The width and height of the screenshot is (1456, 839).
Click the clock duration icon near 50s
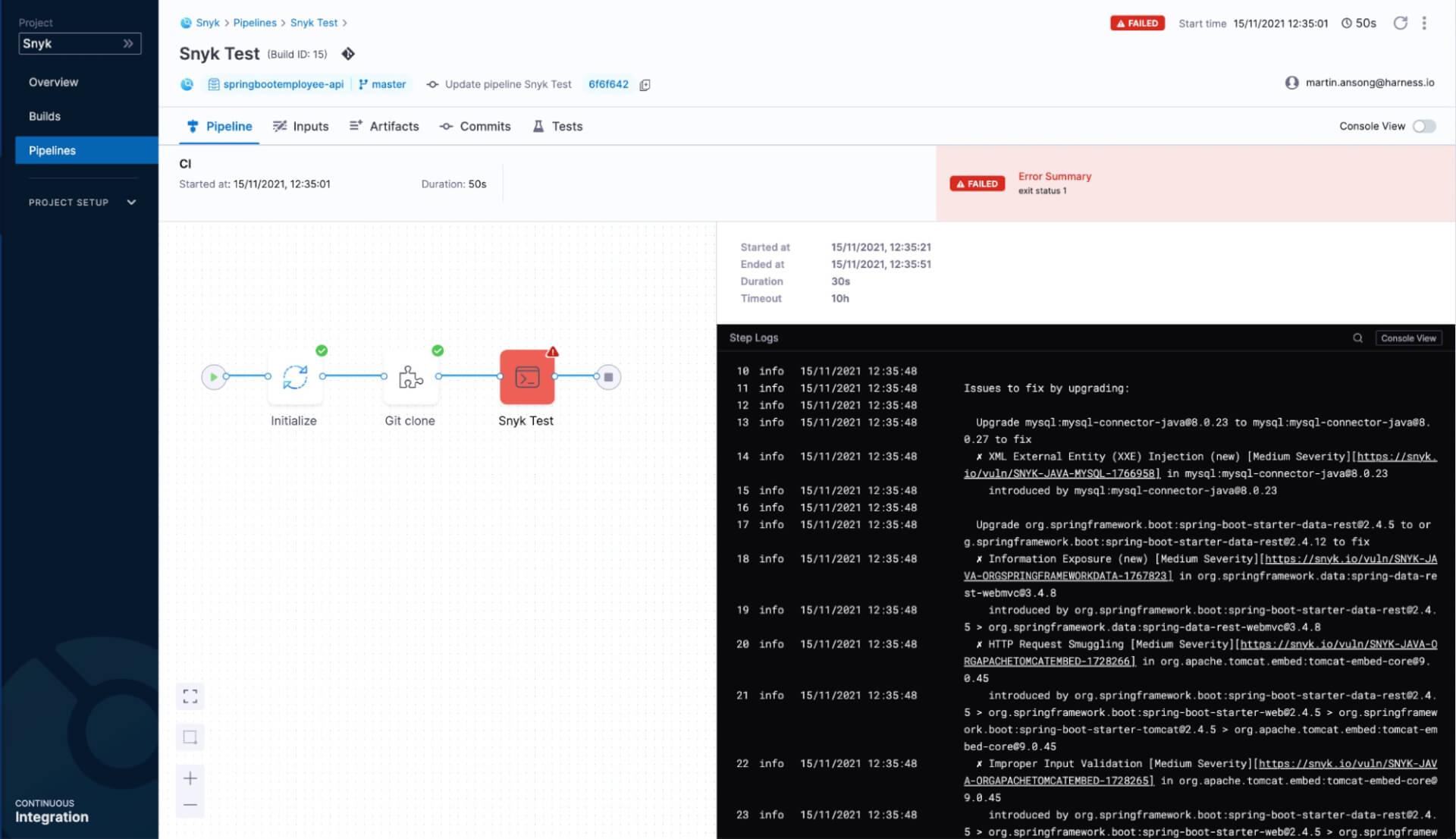tap(1347, 24)
